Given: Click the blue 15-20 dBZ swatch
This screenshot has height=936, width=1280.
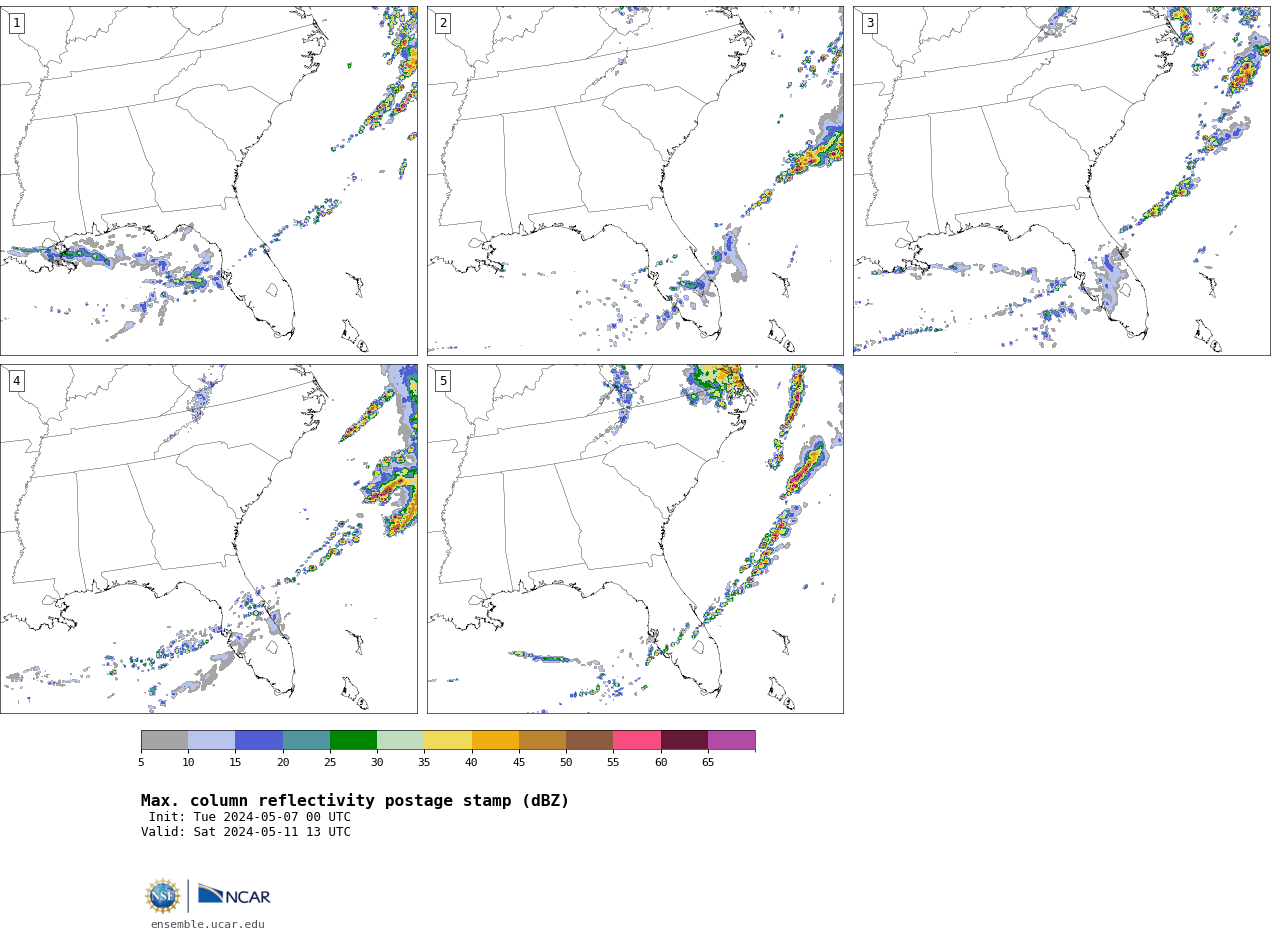Looking at the screenshot, I should 259,740.
